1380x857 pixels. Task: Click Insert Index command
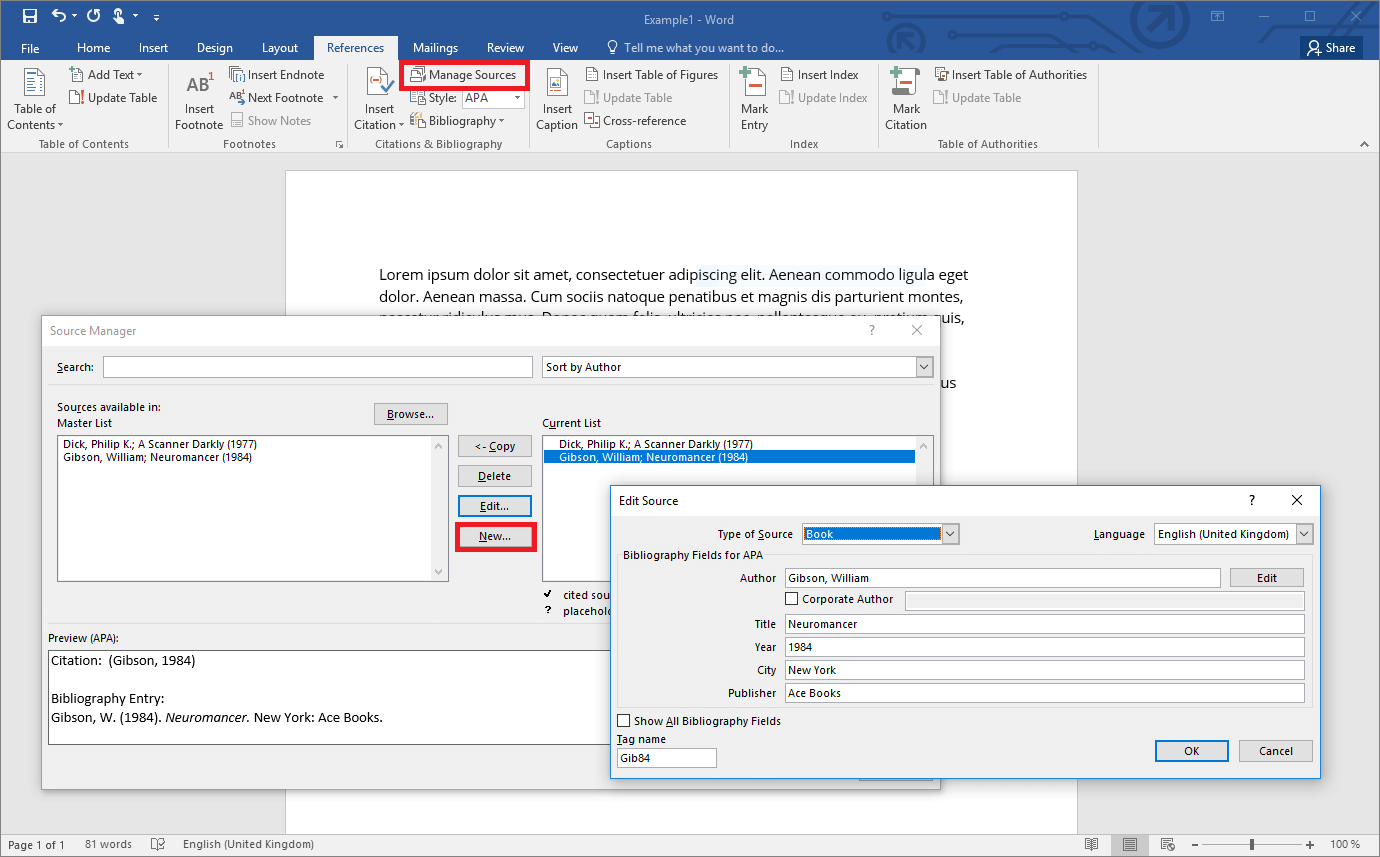819,75
